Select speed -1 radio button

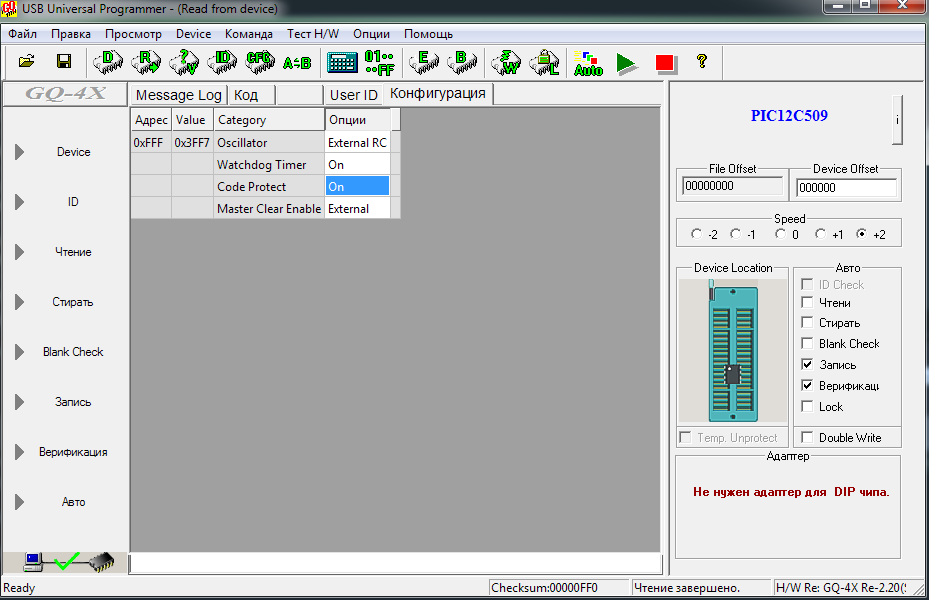(x=735, y=234)
